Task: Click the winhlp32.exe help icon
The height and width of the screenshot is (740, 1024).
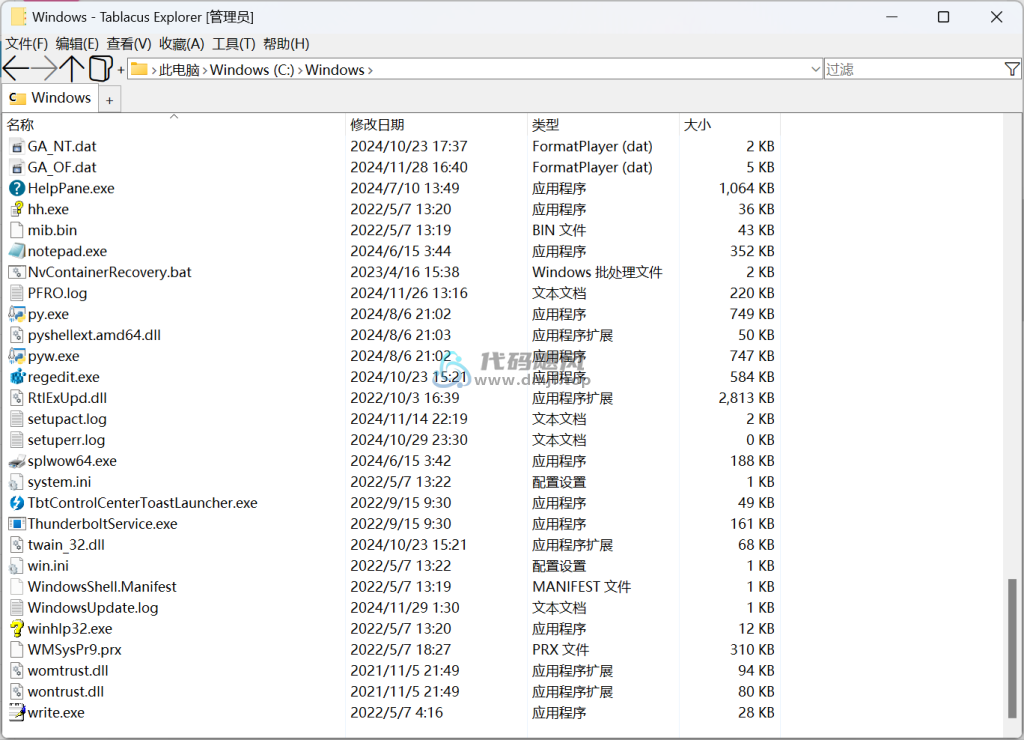Action: point(17,629)
